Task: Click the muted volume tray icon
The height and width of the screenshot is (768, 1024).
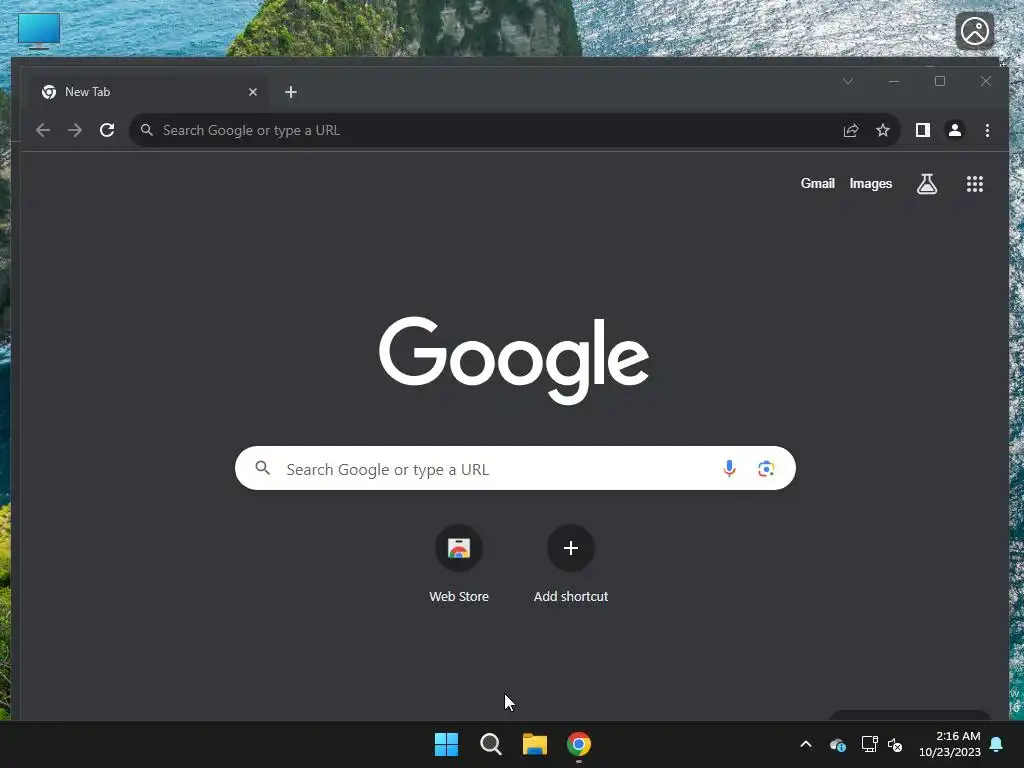Action: point(895,744)
